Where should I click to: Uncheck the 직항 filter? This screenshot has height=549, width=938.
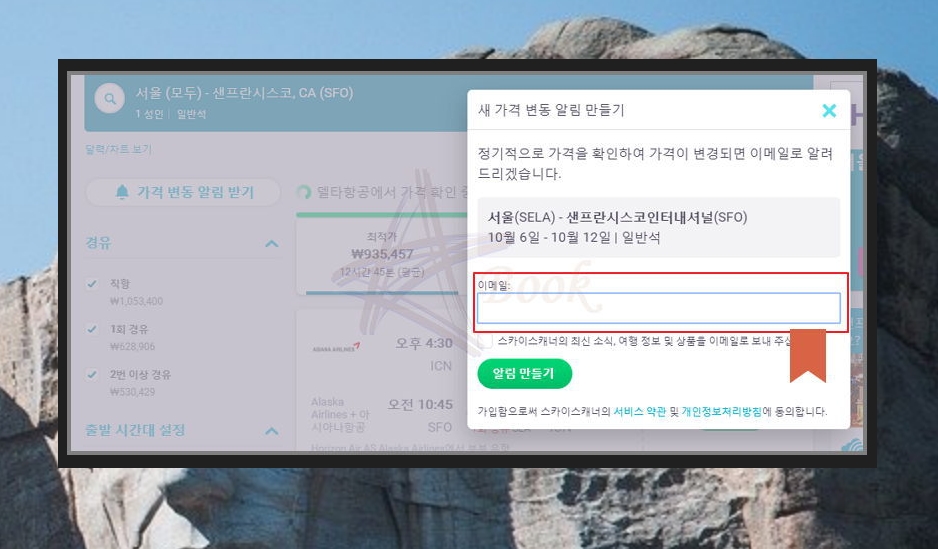pyautogui.click(x=92, y=283)
